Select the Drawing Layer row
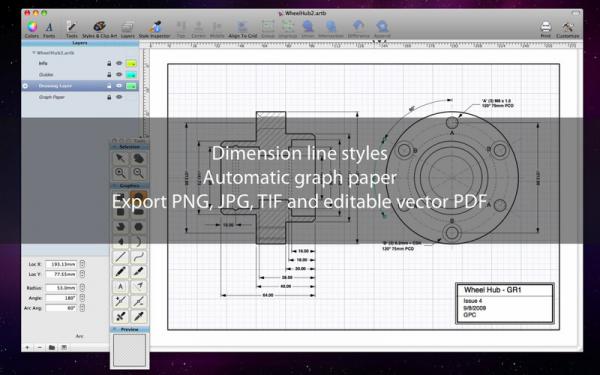Image resolution: width=600 pixels, height=375 pixels. pyautogui.click(x=80, y=86)
